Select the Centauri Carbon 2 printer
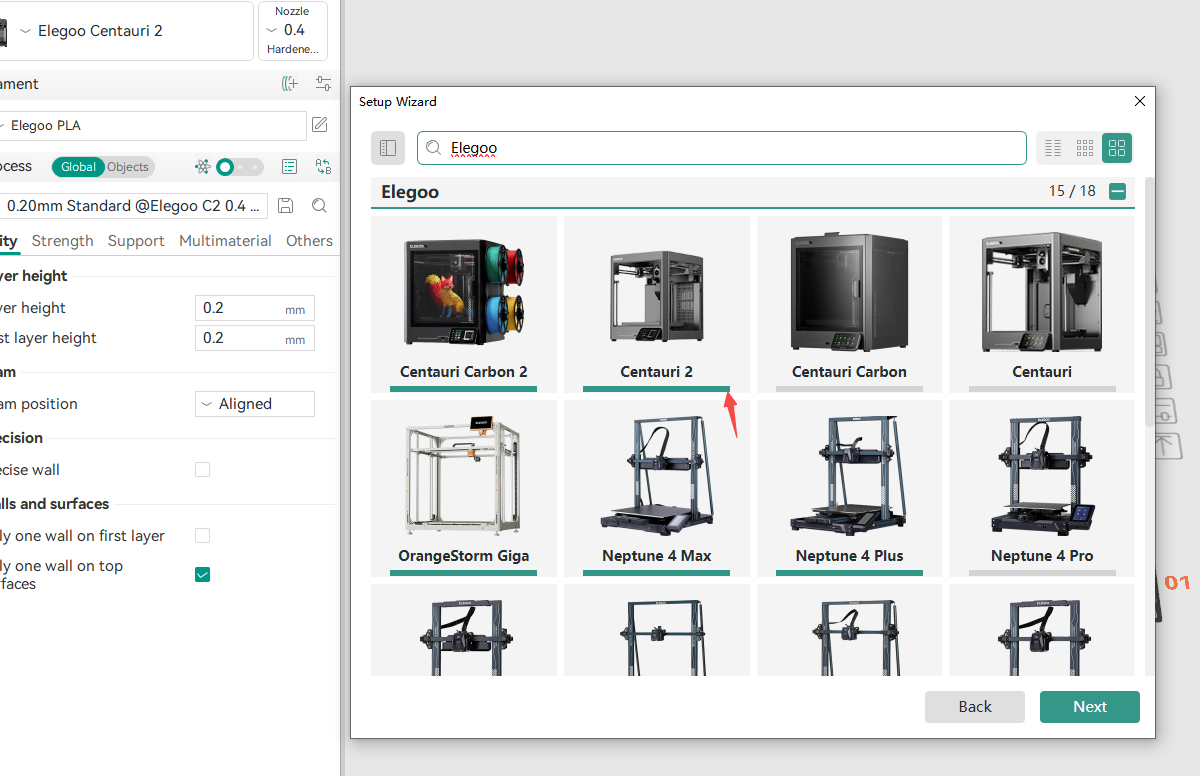This screenshot has width=1200, height=776. (x=464, y=304)
